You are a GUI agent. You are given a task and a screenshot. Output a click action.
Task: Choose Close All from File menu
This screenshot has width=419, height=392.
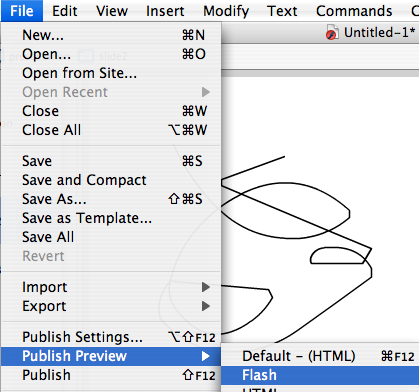point(111,130)
